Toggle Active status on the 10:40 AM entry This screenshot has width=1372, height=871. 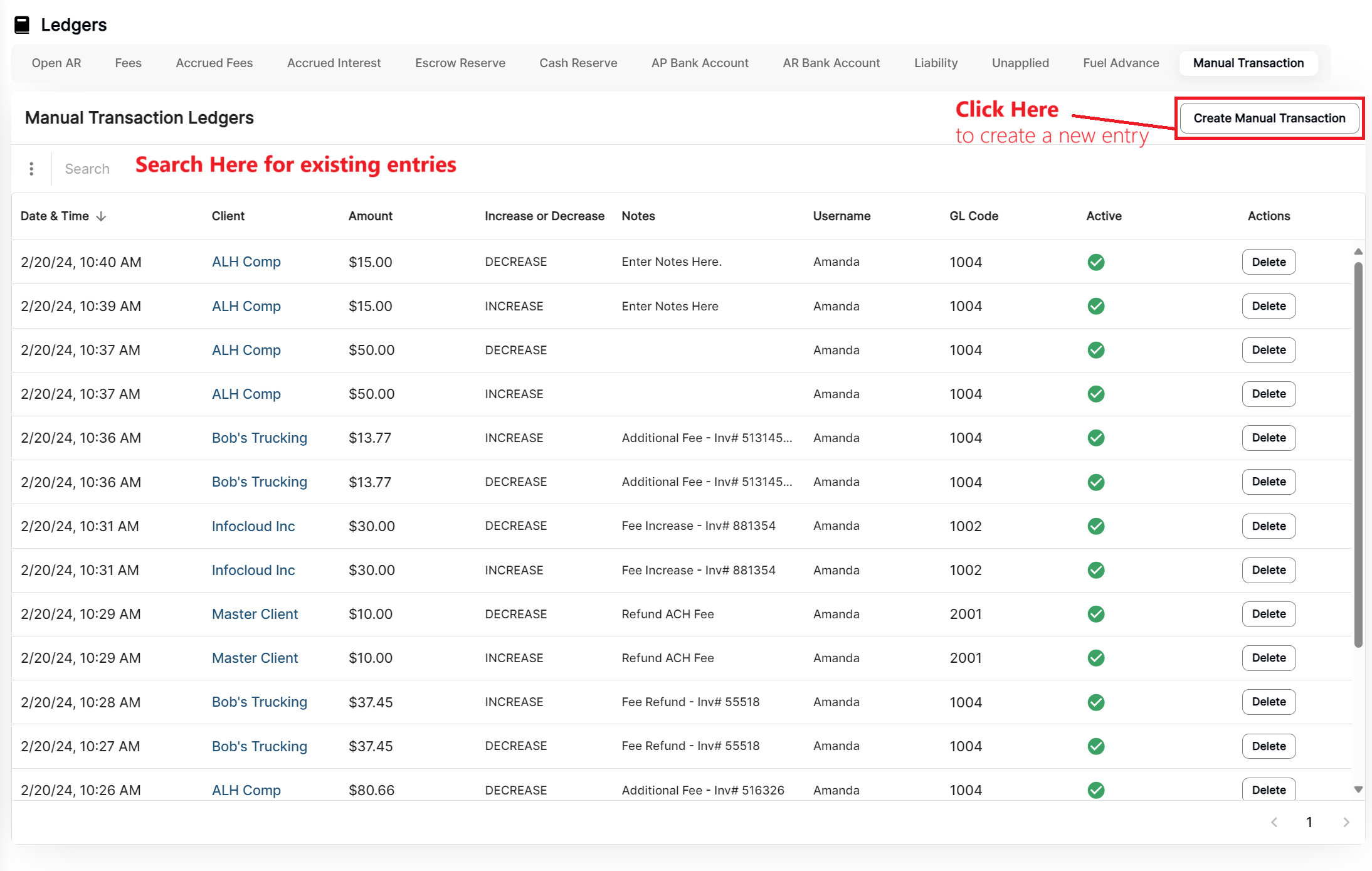1095,262
